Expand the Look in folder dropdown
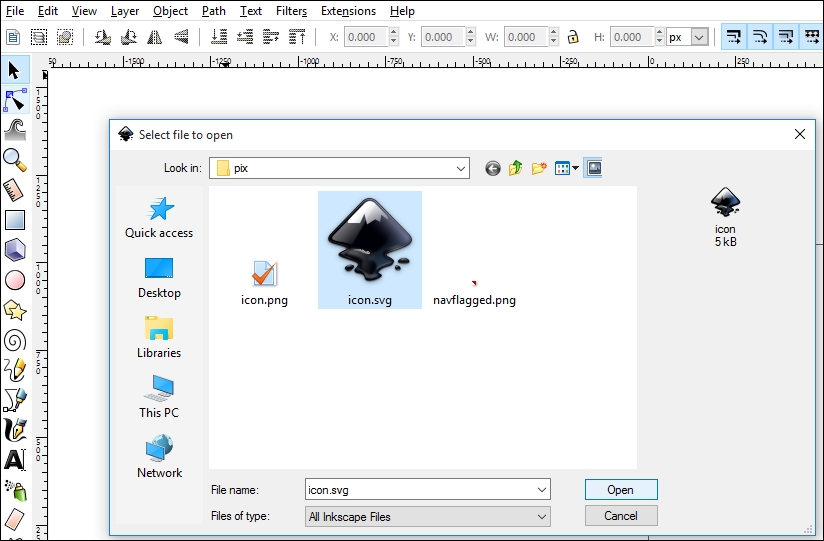The height and width of the screenshot is (541, 824). [x=460, y=168]
